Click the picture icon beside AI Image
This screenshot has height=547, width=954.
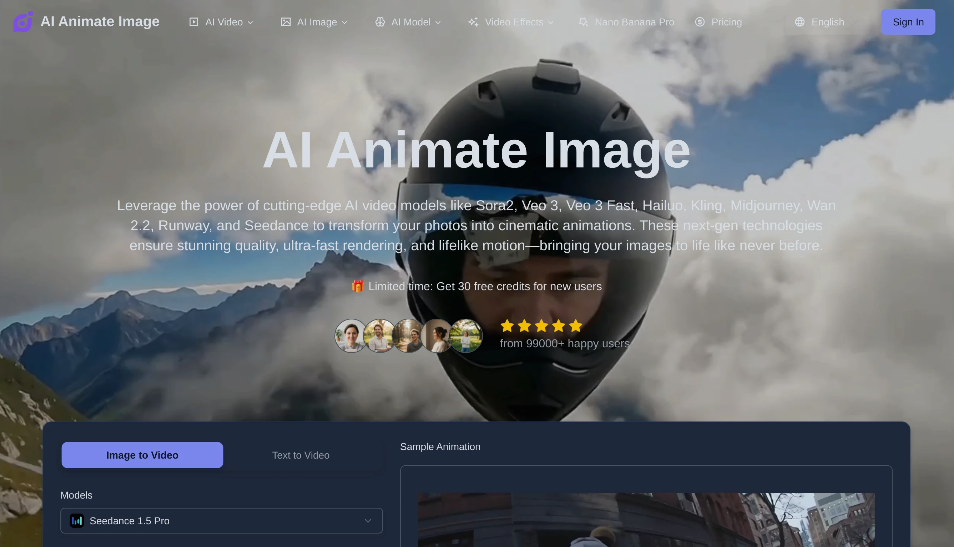point(286,22)
